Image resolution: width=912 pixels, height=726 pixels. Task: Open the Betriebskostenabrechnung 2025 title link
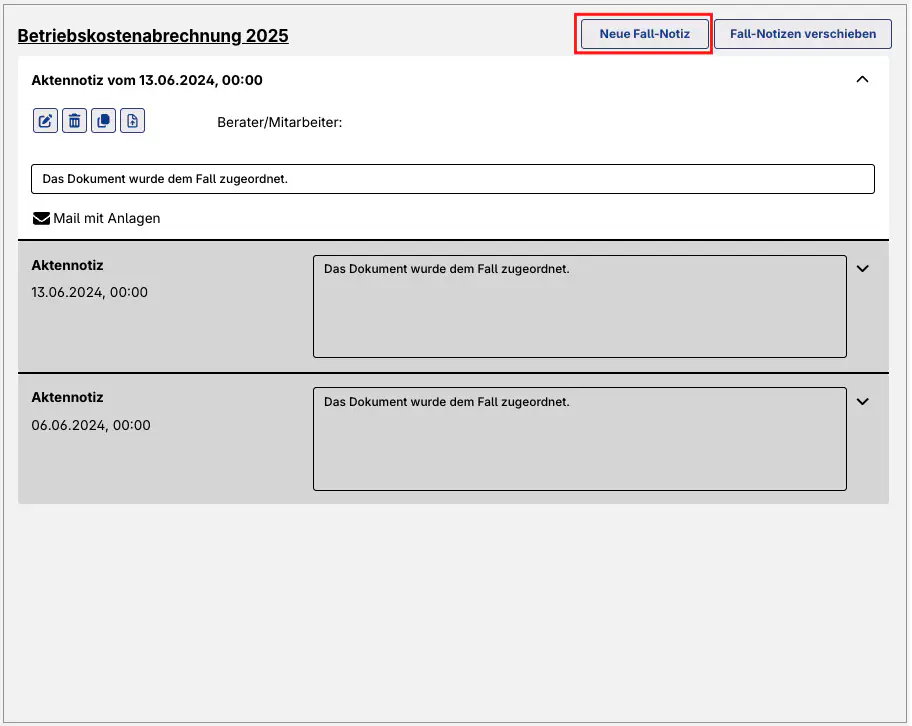(x=153, y=36)
